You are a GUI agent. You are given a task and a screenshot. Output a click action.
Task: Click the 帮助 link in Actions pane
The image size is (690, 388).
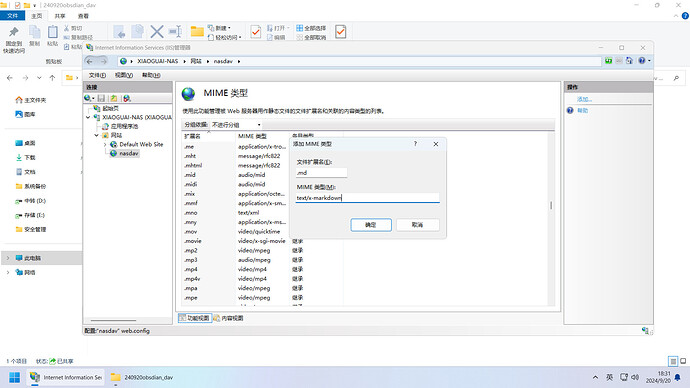point(583,110)
